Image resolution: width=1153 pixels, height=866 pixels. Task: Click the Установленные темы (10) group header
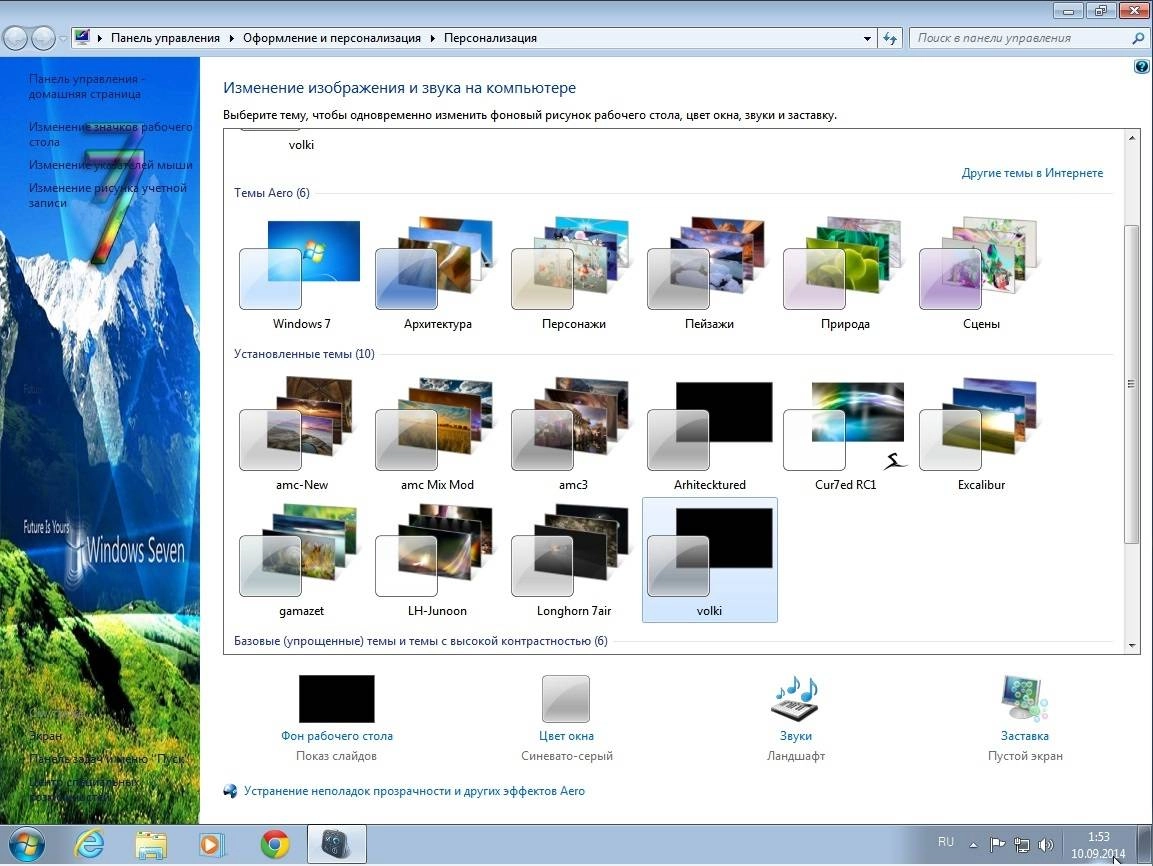(x=304, y=354)
